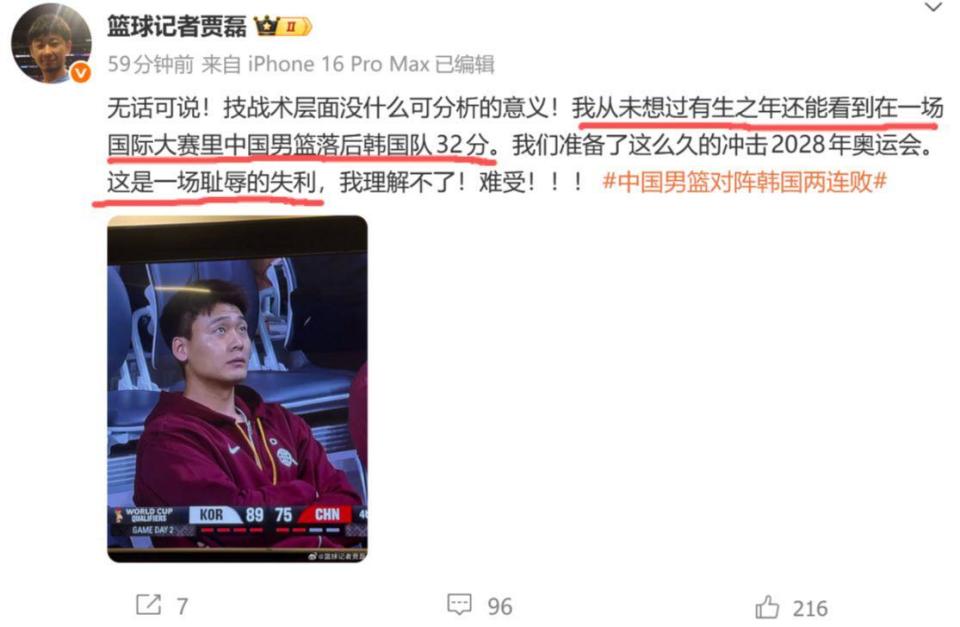960x627 pixels.
Task: Click the 已编辑 edited label
Action: (x=465, y=64)
